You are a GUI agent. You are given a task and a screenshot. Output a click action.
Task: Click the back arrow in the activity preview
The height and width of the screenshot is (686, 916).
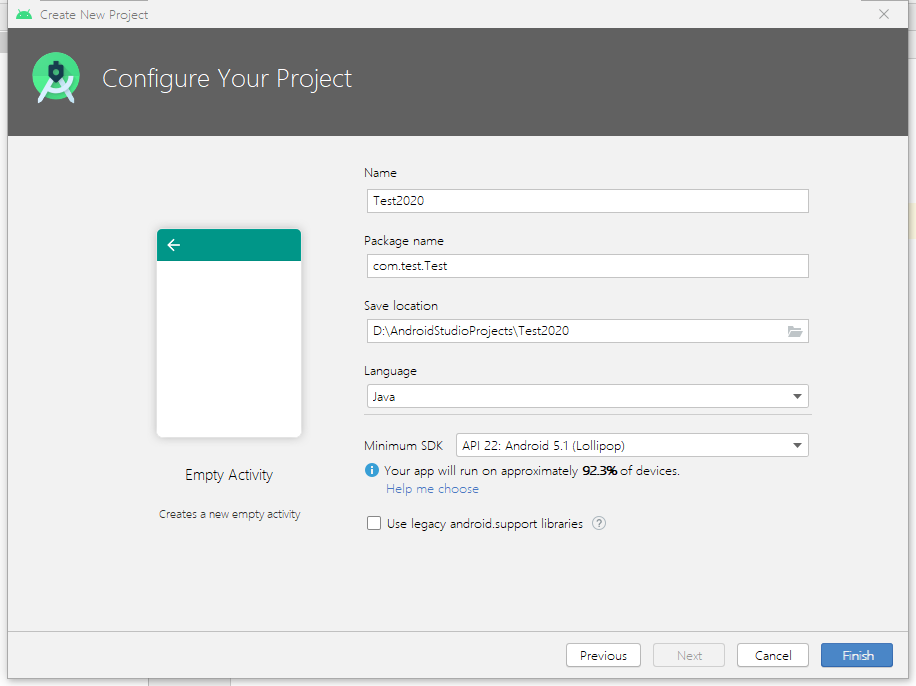click(x=174, y=245)
